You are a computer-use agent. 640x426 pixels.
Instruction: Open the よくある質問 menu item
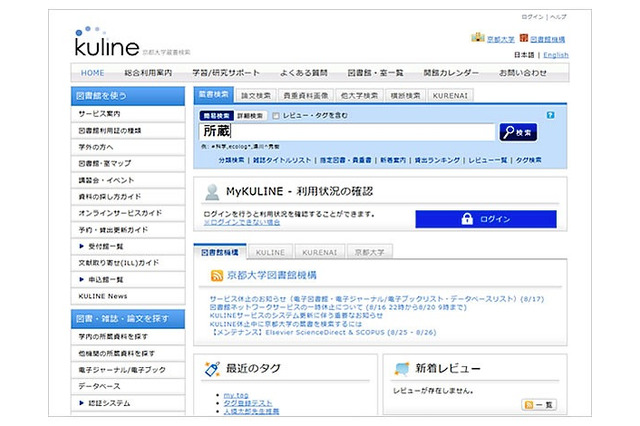(x=303, y=73)
